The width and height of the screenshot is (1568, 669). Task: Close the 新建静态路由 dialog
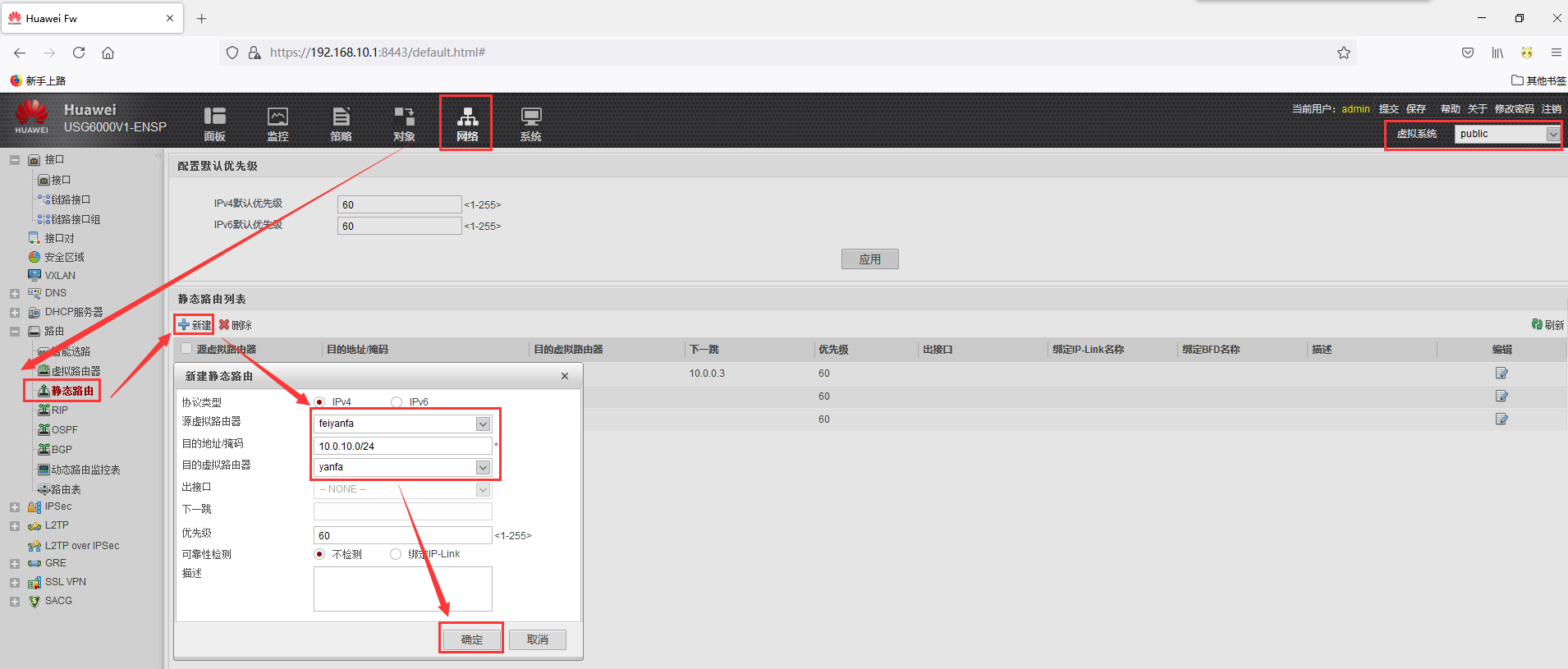click(565, 376)
